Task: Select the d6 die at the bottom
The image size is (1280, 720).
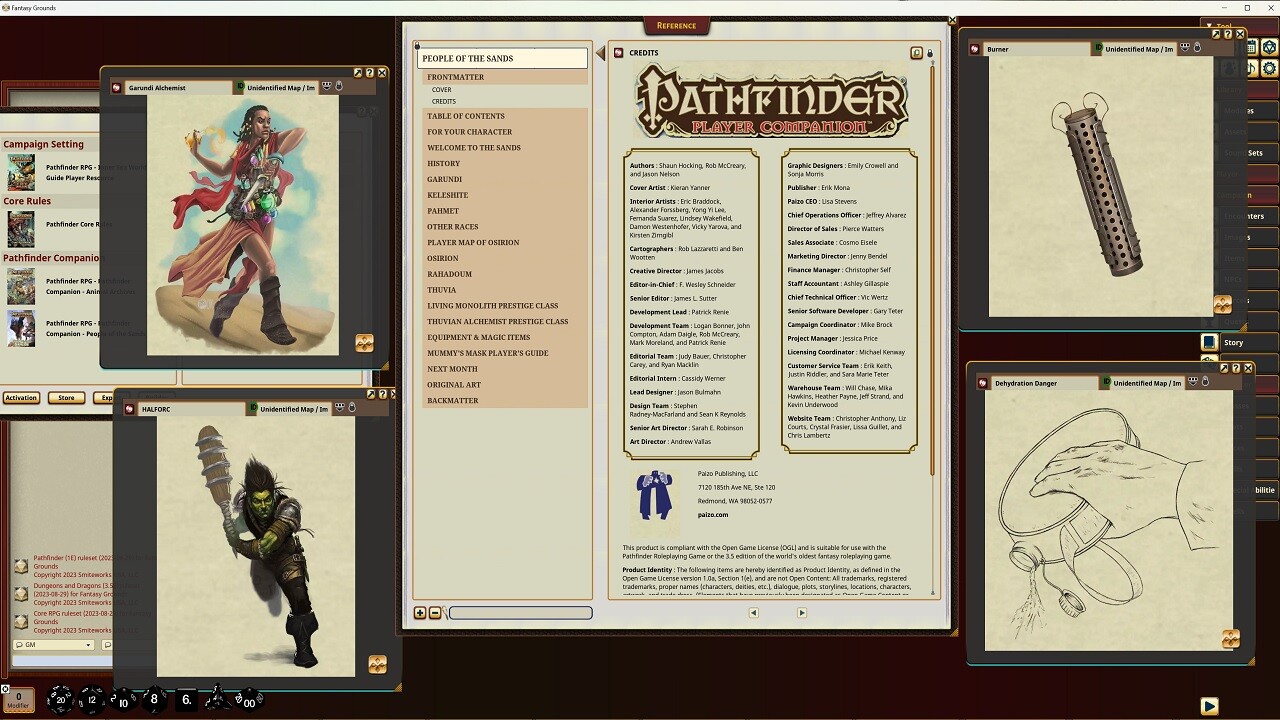Action: 186,699
